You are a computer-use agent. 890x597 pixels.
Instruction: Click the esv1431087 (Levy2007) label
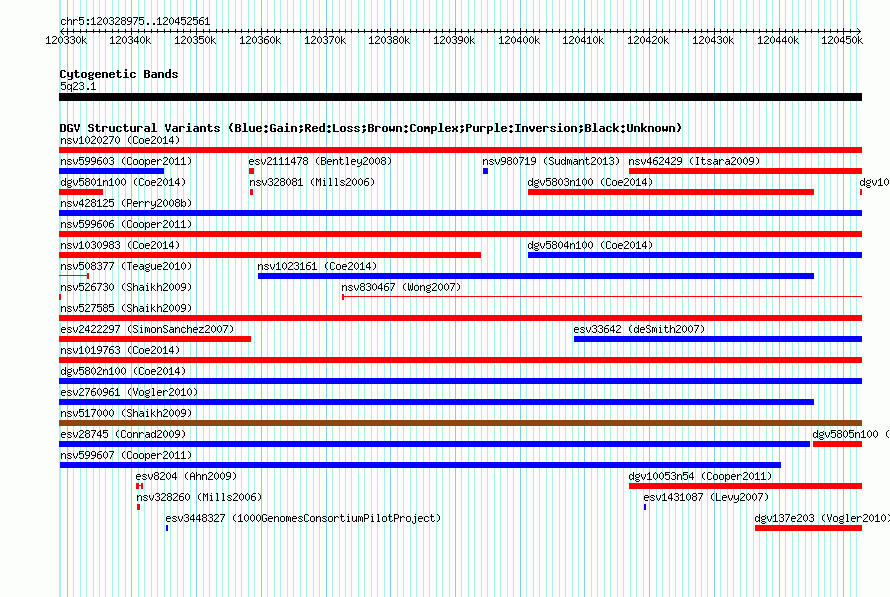[x=706, y=497]
